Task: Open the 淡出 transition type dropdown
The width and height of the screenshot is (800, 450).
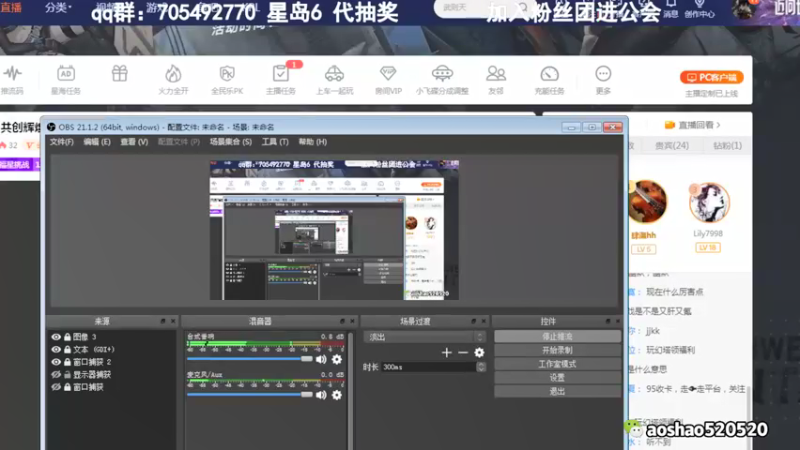Action: (x=424, y=337)
